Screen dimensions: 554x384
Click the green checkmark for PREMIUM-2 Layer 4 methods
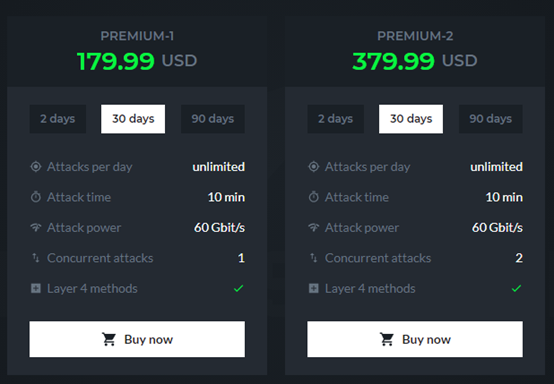pos(517,288)
